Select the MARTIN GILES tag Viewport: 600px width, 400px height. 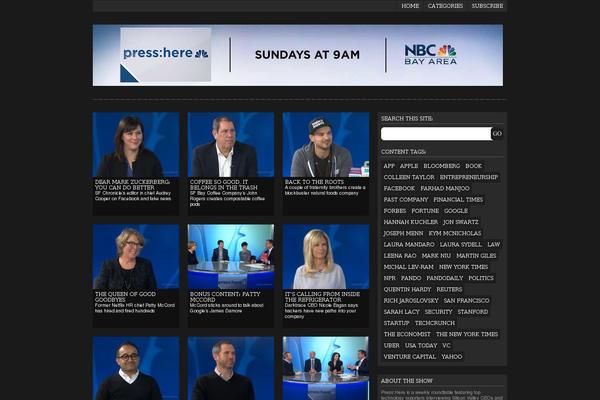[476, 256]
